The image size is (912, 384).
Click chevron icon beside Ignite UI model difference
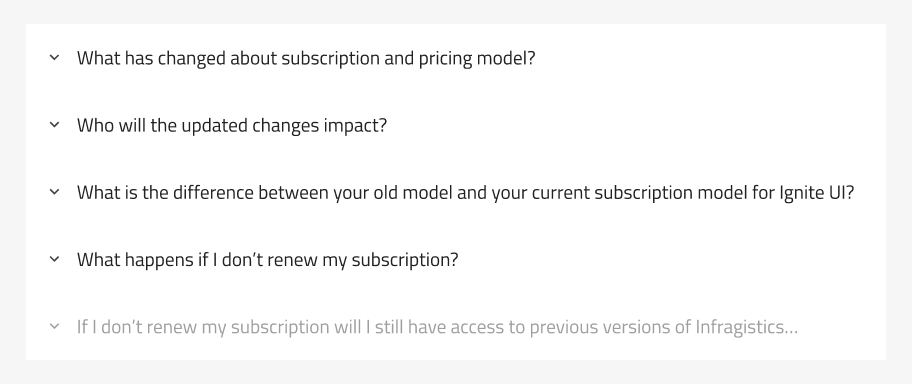54,191
